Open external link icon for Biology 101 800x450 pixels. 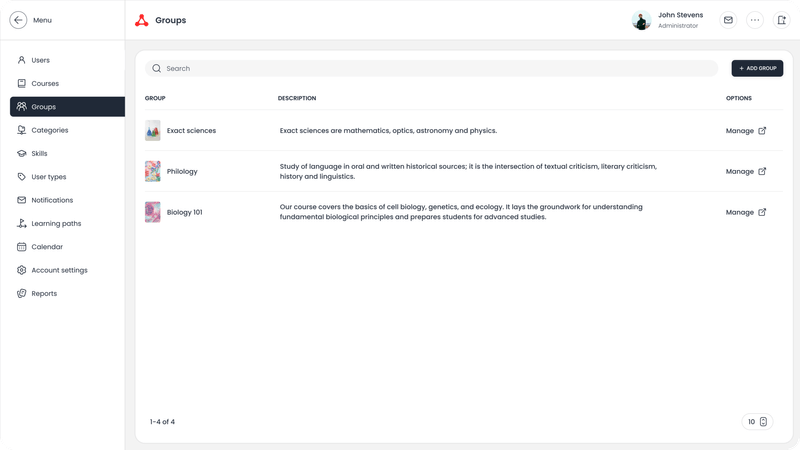762,212
